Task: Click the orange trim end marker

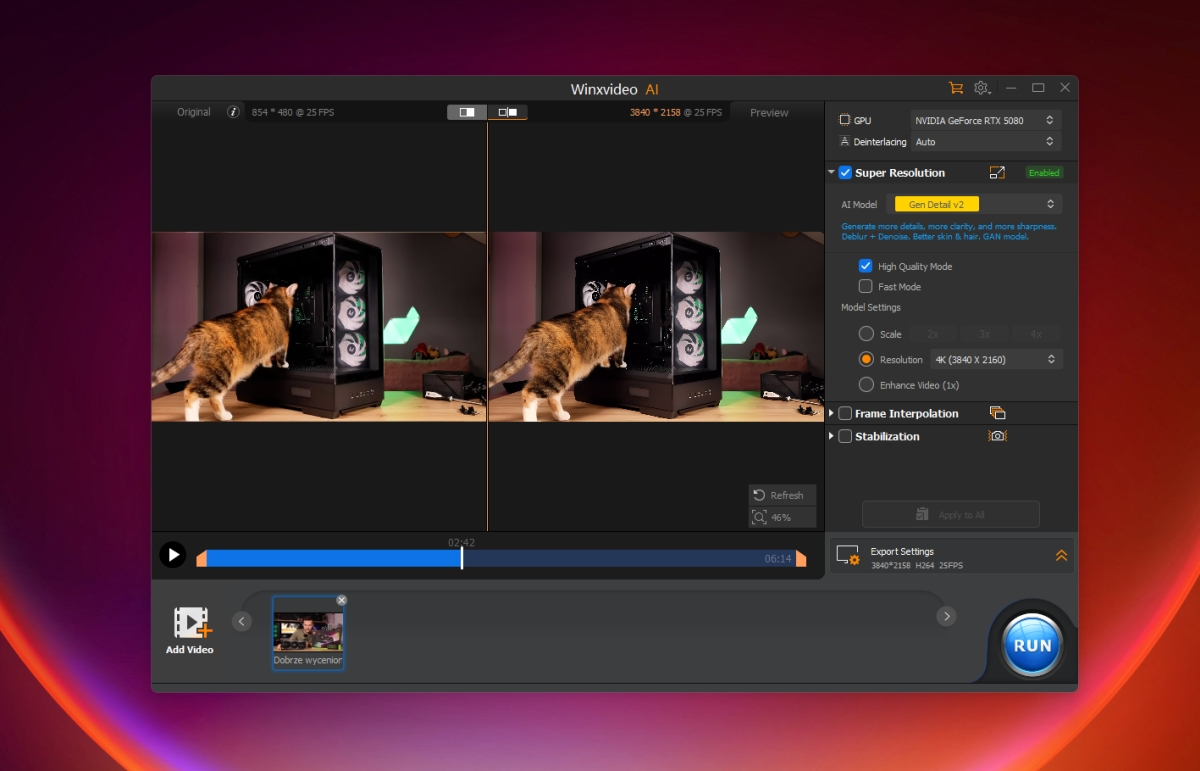Action: (801, 558)
